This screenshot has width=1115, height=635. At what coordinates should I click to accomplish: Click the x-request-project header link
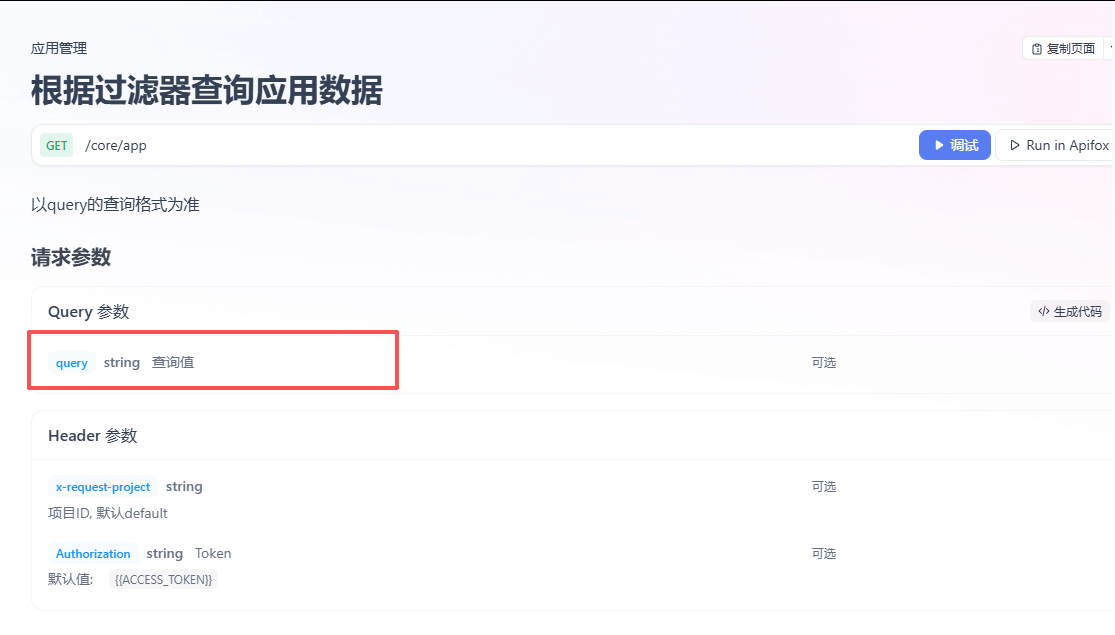point(102,486)
